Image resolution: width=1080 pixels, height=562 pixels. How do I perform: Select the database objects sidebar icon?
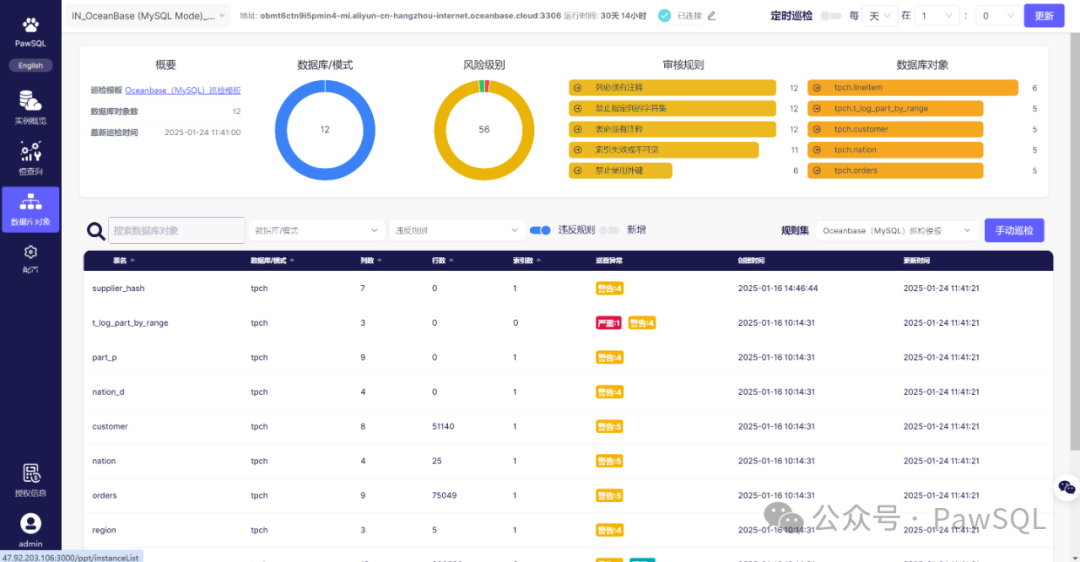coord(30,202)
